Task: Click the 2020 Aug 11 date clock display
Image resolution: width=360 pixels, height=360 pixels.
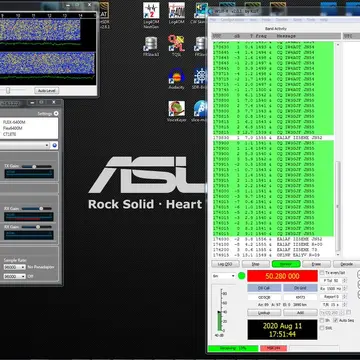Action: coord(282,330)
